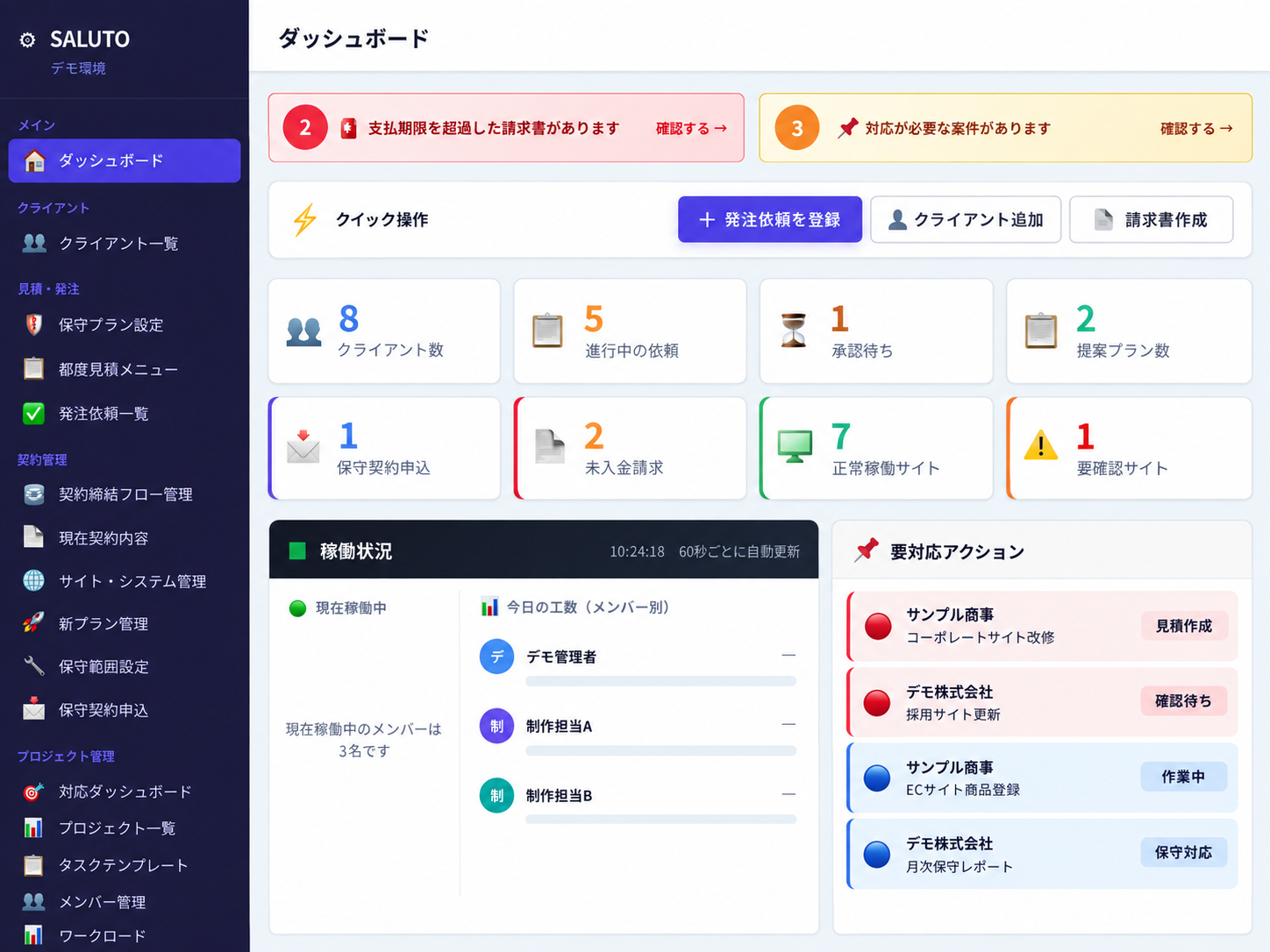The width and height of the screenshot is (1270, 952).
Task: Click the 作業中 badge for ECサイト商品登録
Action: pos(1184,777)
